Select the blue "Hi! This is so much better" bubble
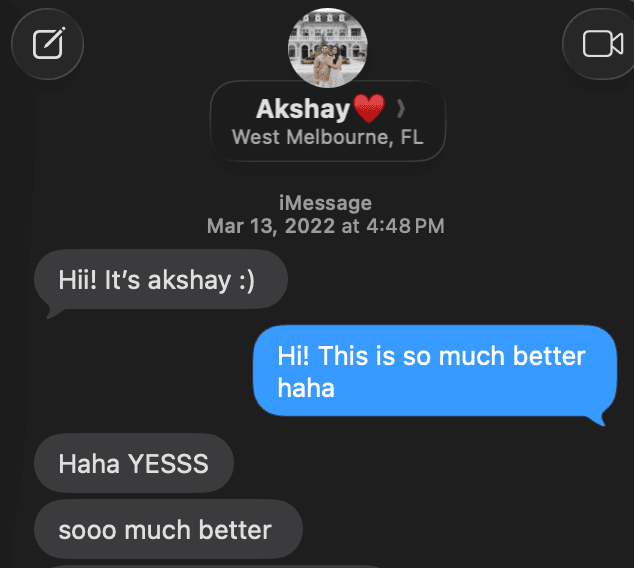This screenshot has width=634, height=568. (435, 371)
